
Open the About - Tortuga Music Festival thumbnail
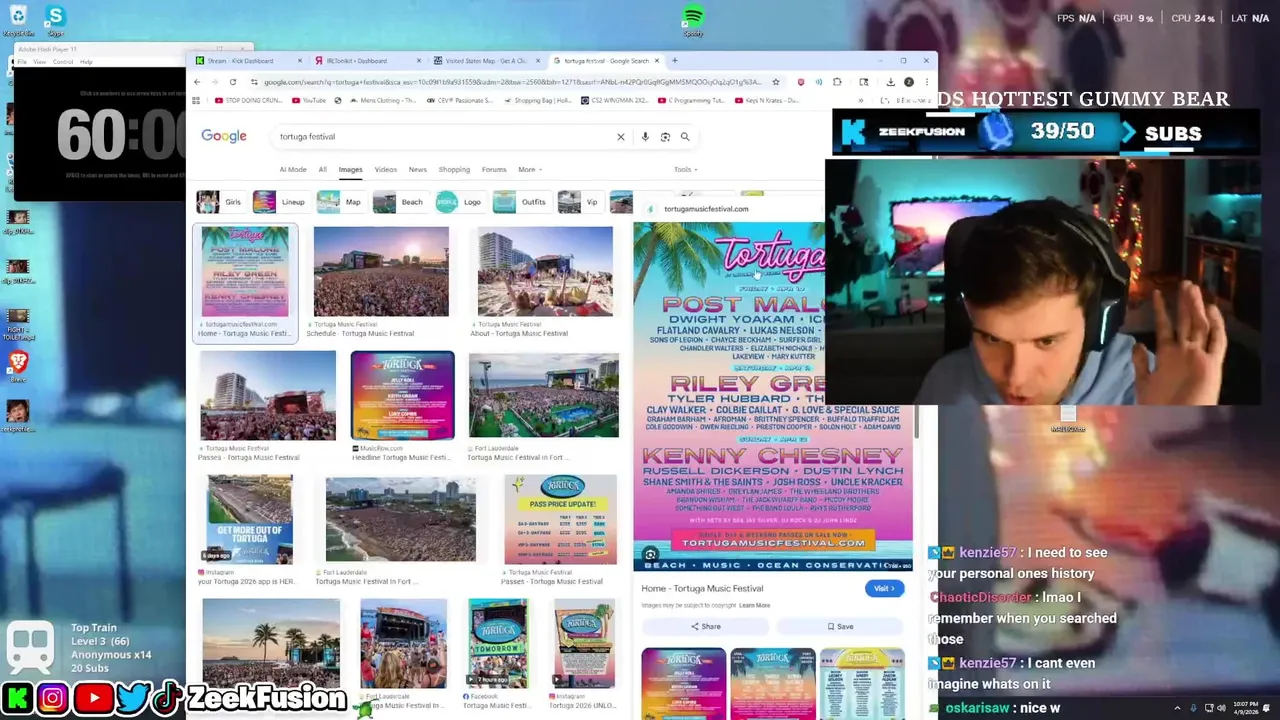545,271
